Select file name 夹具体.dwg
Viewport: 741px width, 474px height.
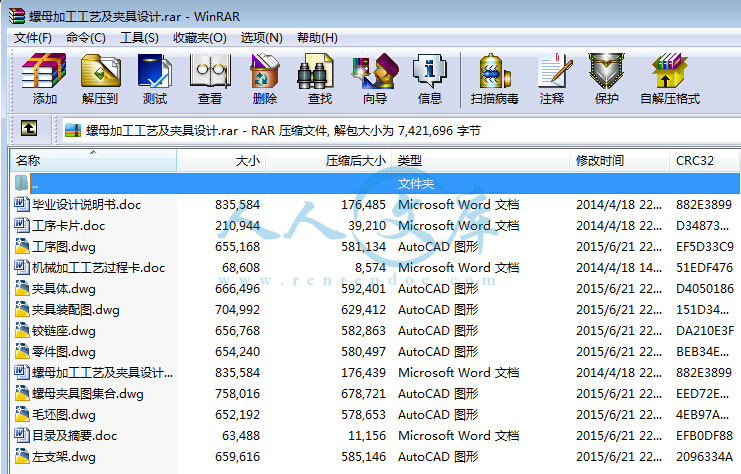pos(64,289)
